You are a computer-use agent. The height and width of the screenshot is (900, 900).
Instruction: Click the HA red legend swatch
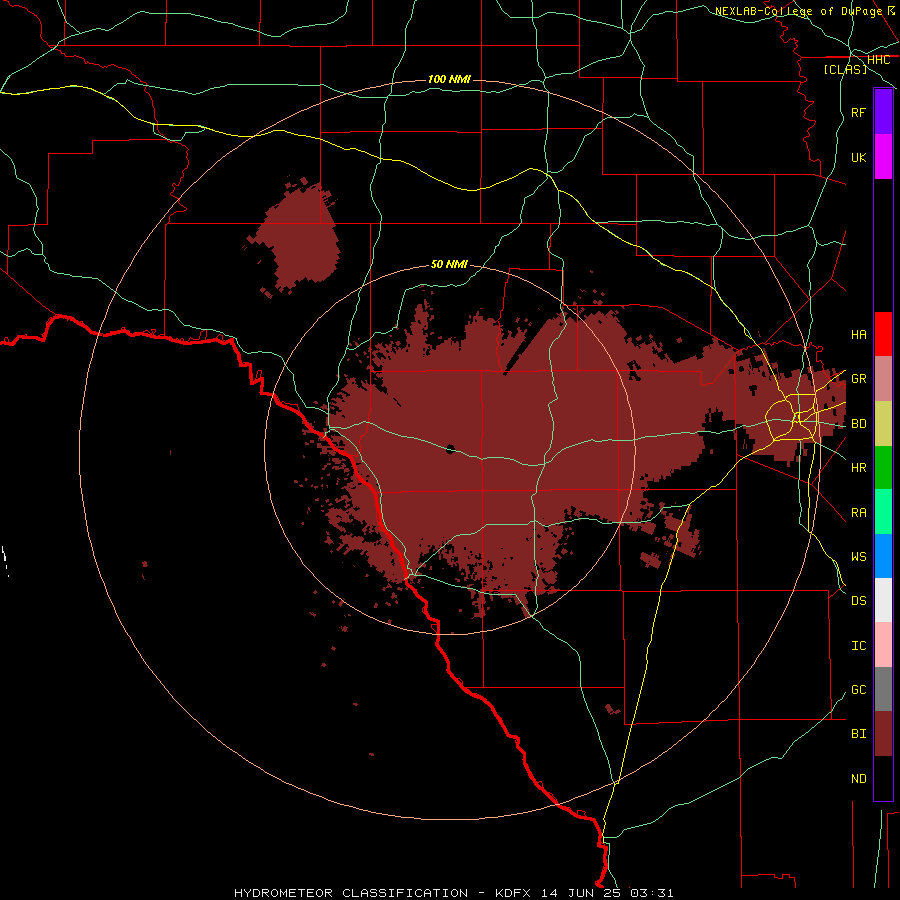click(x=883, y=334)
